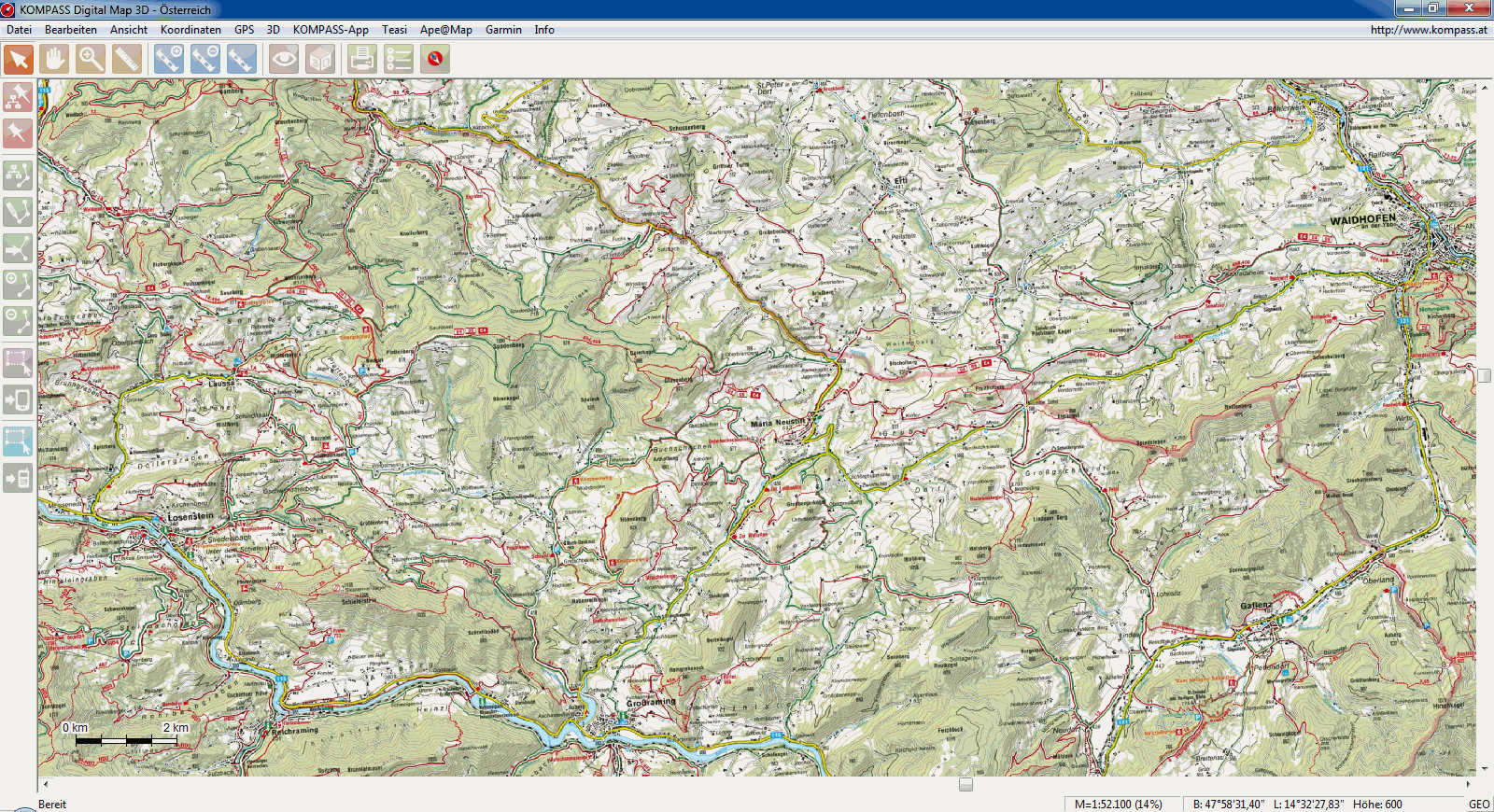Click the red compass icon
This screenshot has width=1494, height=812.
[435, 59]
